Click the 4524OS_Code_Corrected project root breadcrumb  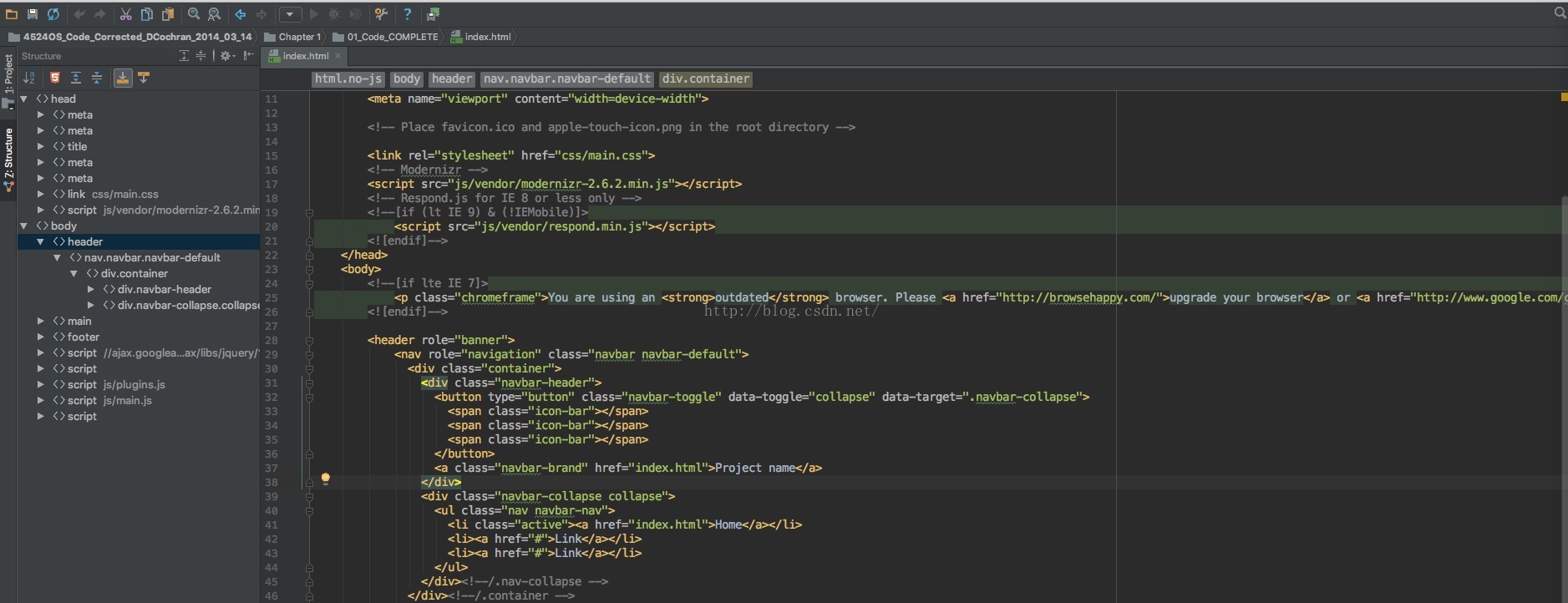pyautogui.click(x=129, y=37)
